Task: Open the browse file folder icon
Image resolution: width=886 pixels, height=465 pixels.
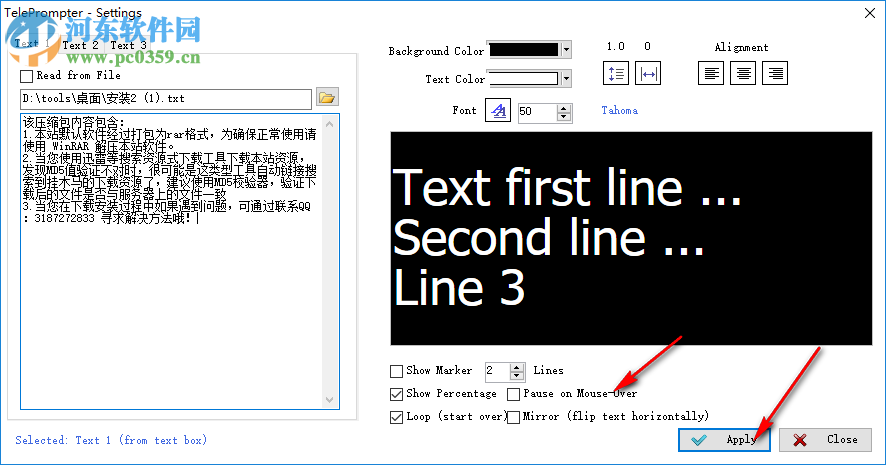Action: (x=327, y=98)
